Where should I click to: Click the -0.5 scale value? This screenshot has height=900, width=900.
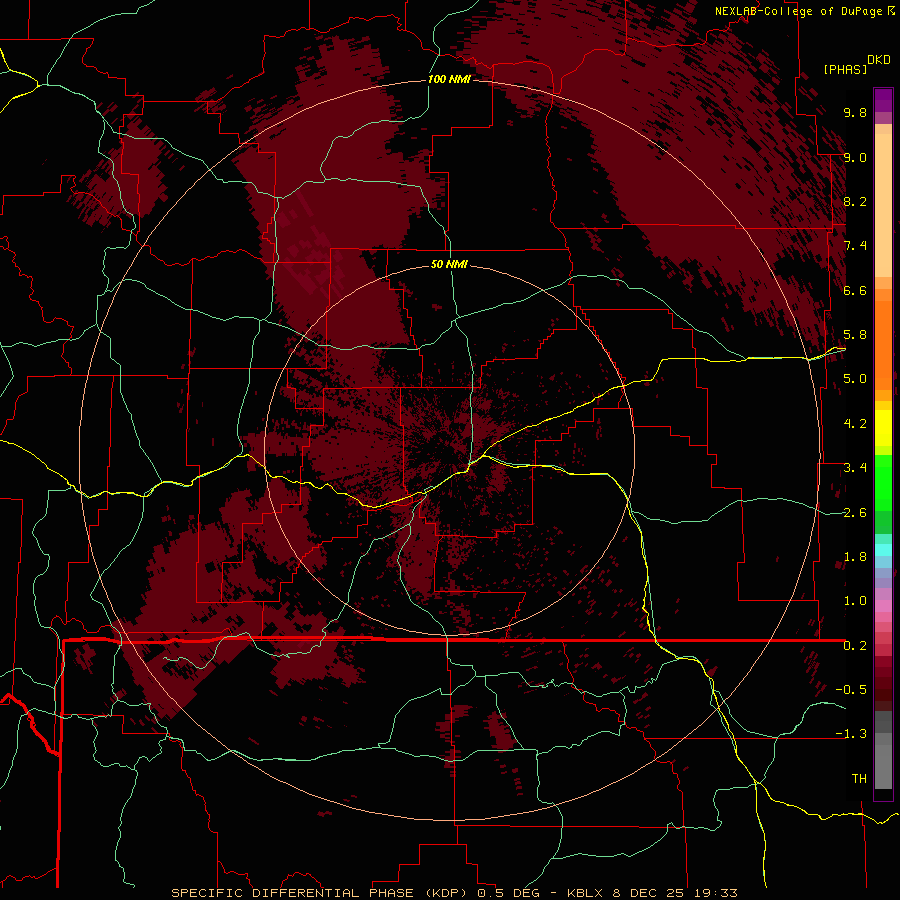851,690
